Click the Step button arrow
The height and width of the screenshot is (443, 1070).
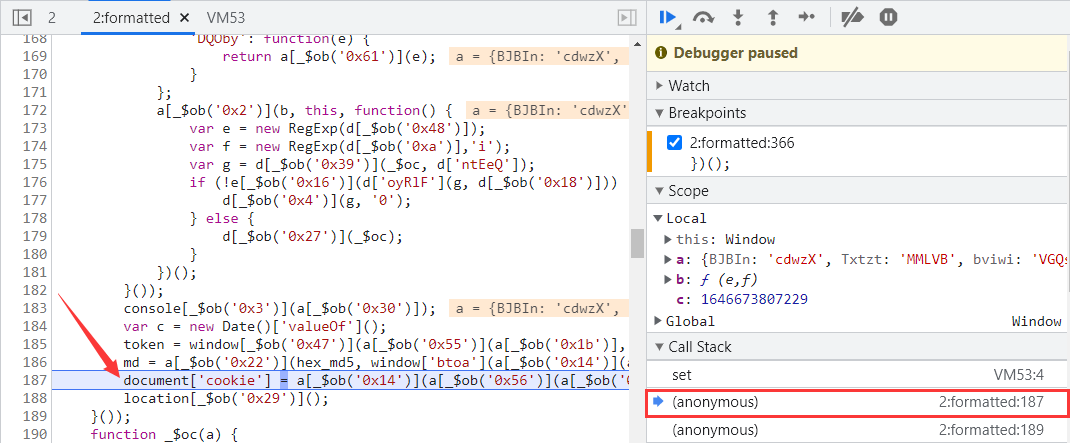pos(806,17)
